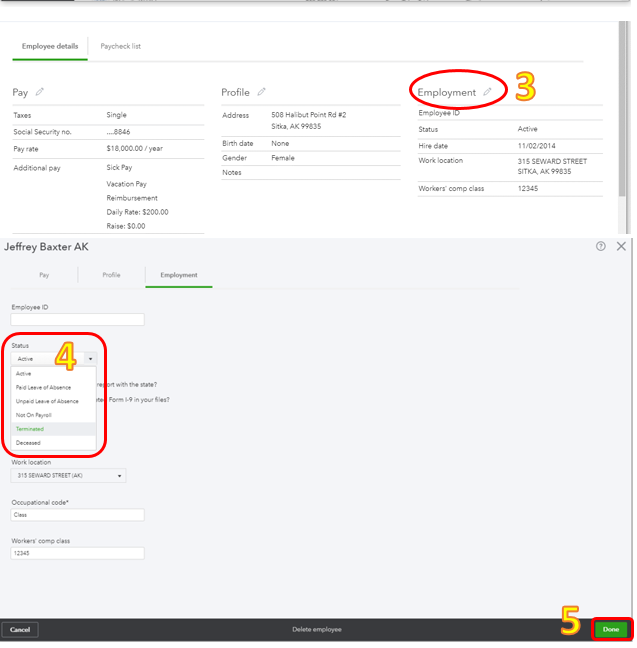The width and height of the screenshot is (637, 648).
Task: Click the edit pencil beside Profile
Action: pyautogui.click(x=261, y=92)
